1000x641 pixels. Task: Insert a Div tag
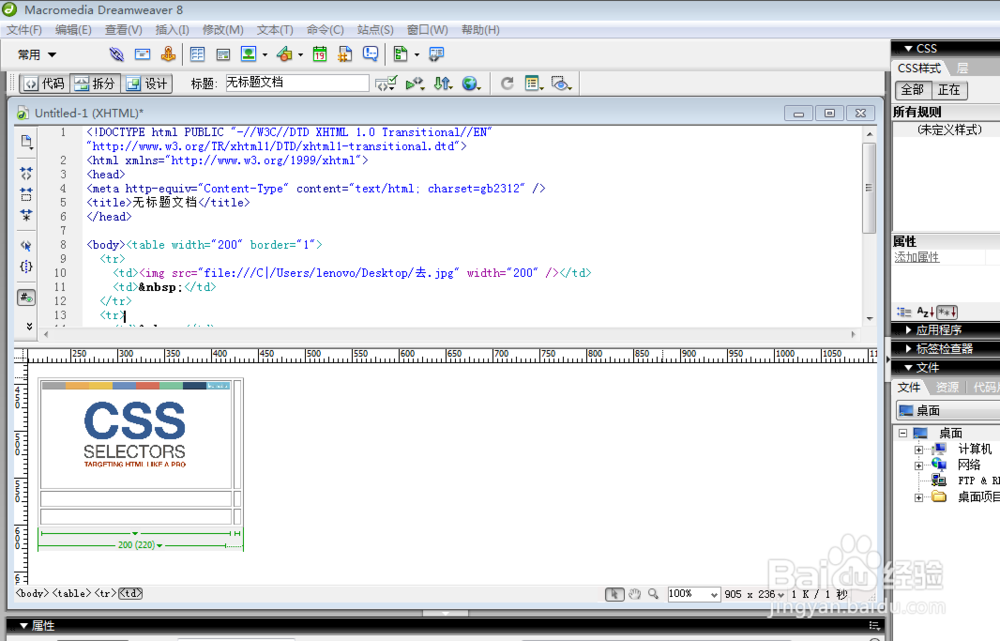tap(223, 55)
